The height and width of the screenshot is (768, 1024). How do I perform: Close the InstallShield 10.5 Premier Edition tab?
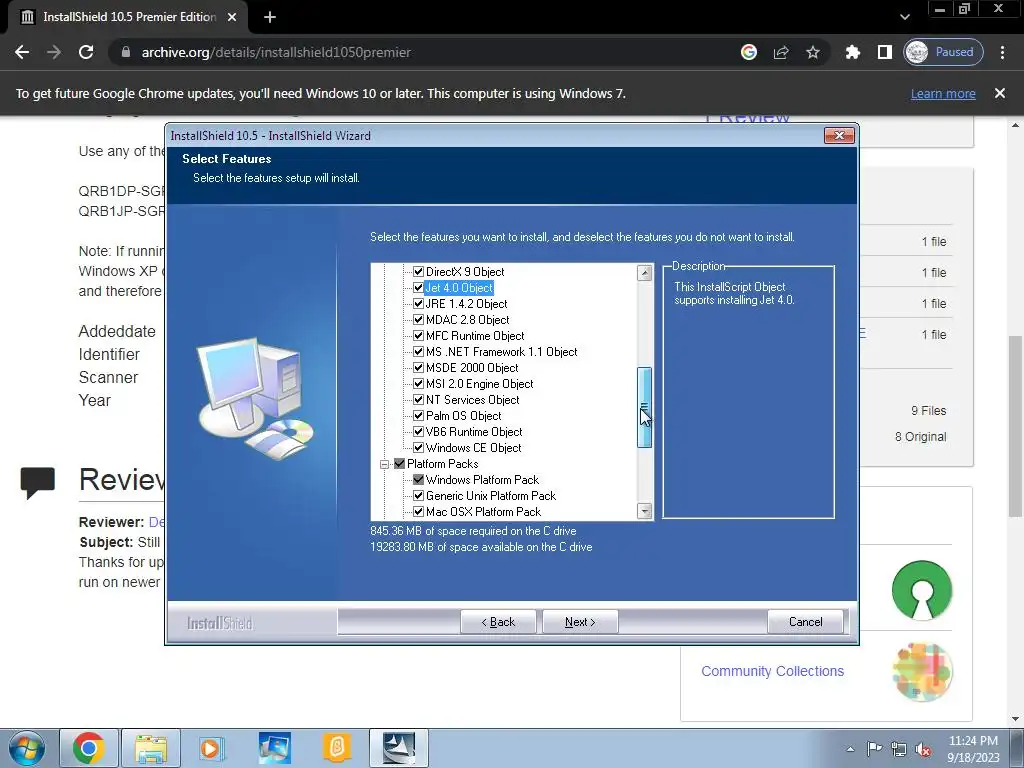pos(232,17)
